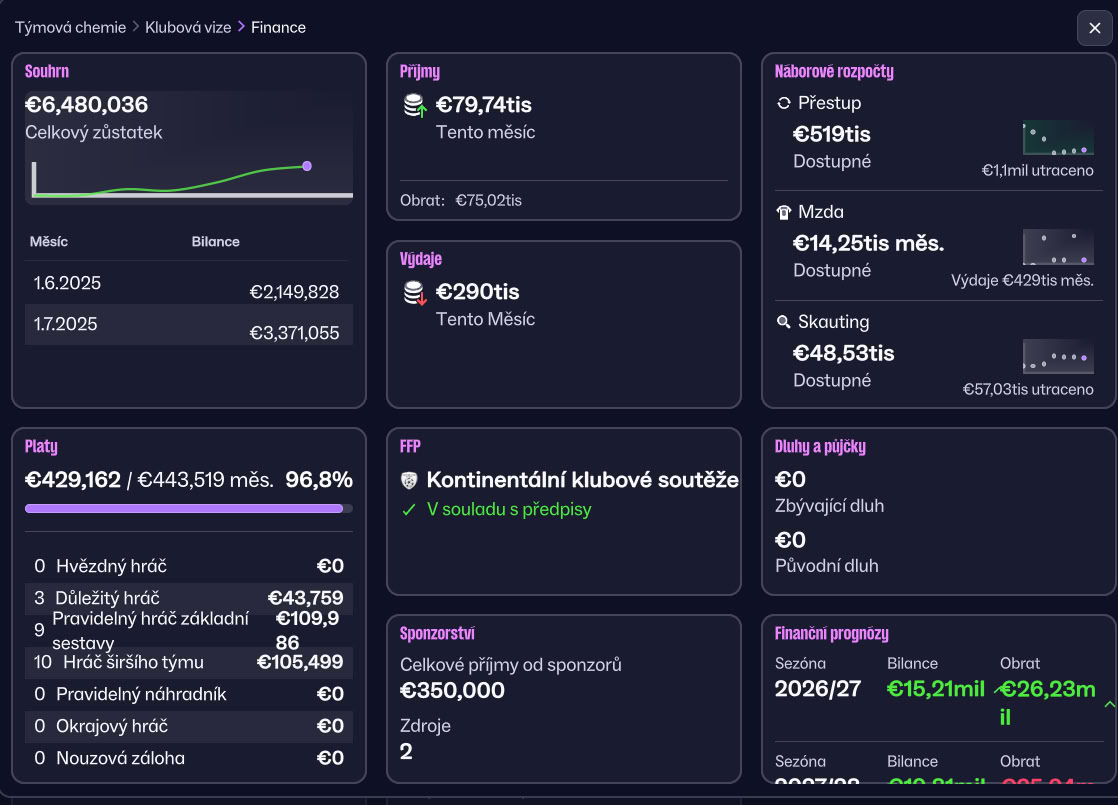Expand the green chevron in Finanční prognózy
The height and width of the screenshot is (805, 1118).
tap(1109, 704)
